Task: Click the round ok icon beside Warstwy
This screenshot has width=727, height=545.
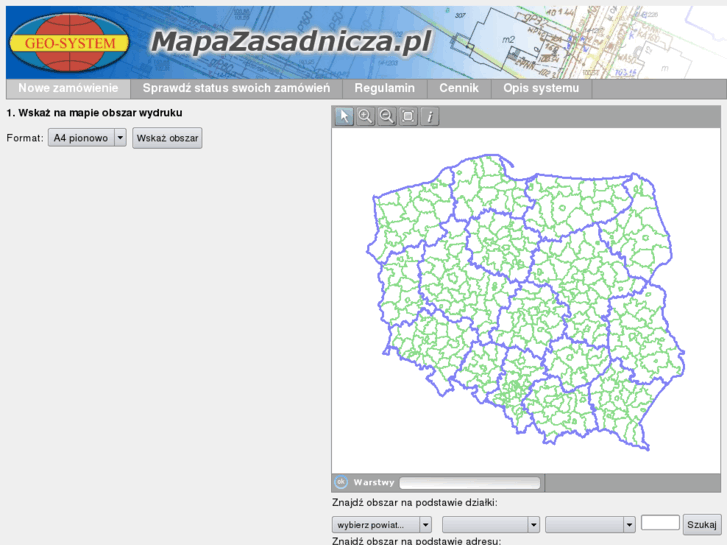Action: pyautogui.click(x=341, y=482)
